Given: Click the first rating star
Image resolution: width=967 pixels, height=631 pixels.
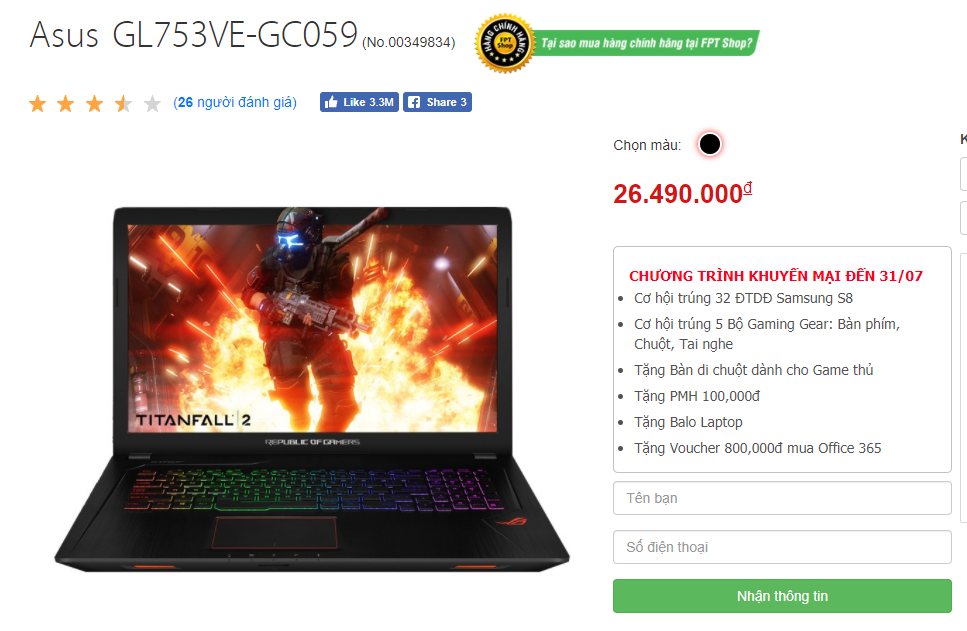Looking at the screenshot, I should [x=38, y=104].
